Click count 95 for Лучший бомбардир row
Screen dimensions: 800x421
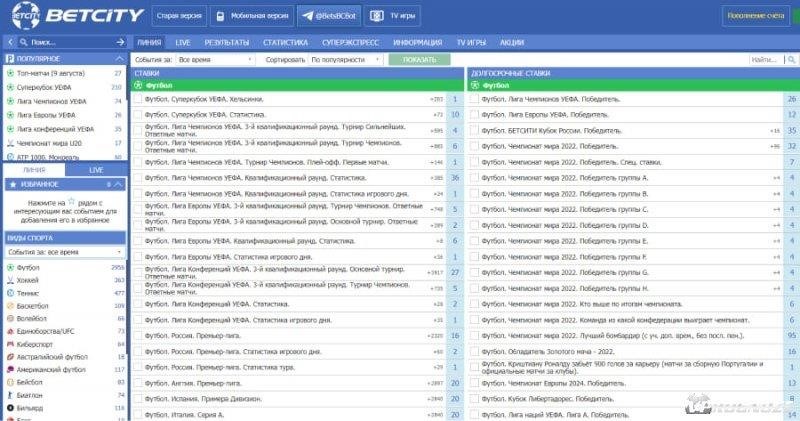791,336
